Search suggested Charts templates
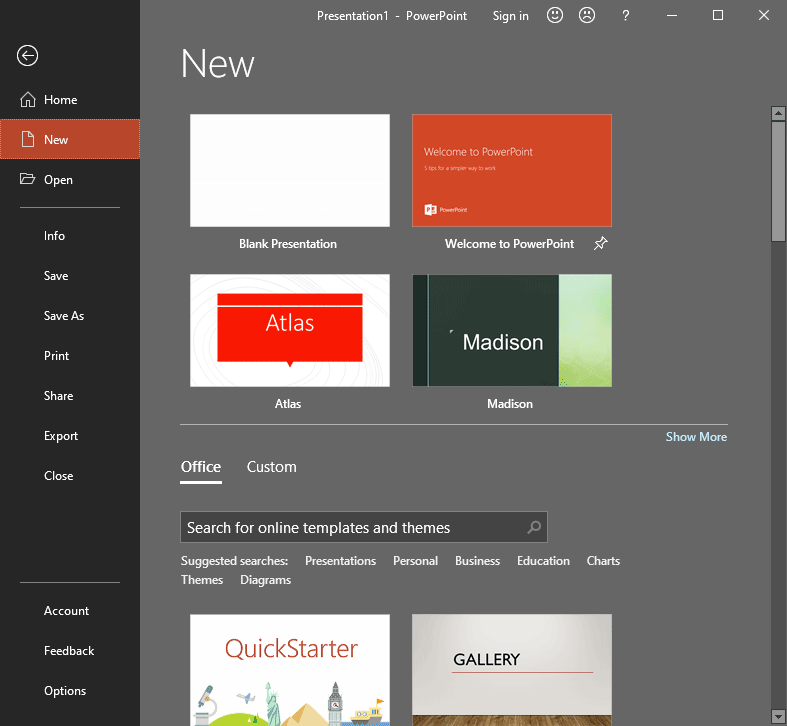The image size is (787, 726). pyautogui.click(x=603, y=561)
